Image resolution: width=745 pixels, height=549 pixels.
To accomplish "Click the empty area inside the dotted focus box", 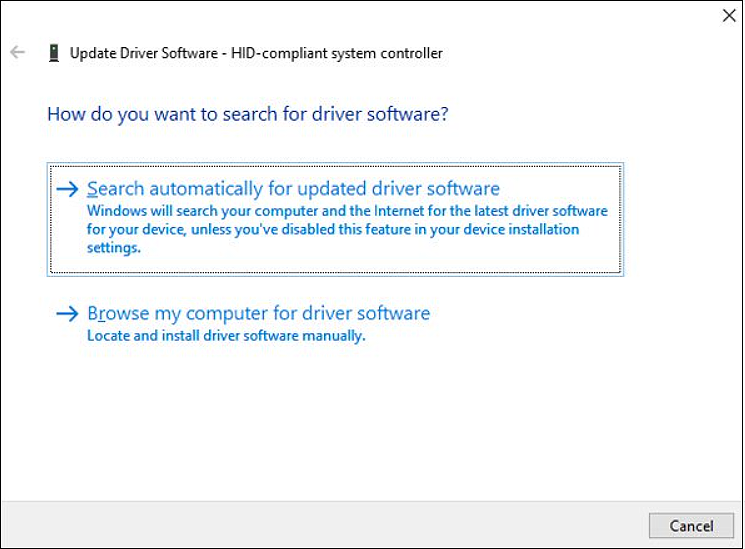I will pyautogui.click(x=400, y=255).
